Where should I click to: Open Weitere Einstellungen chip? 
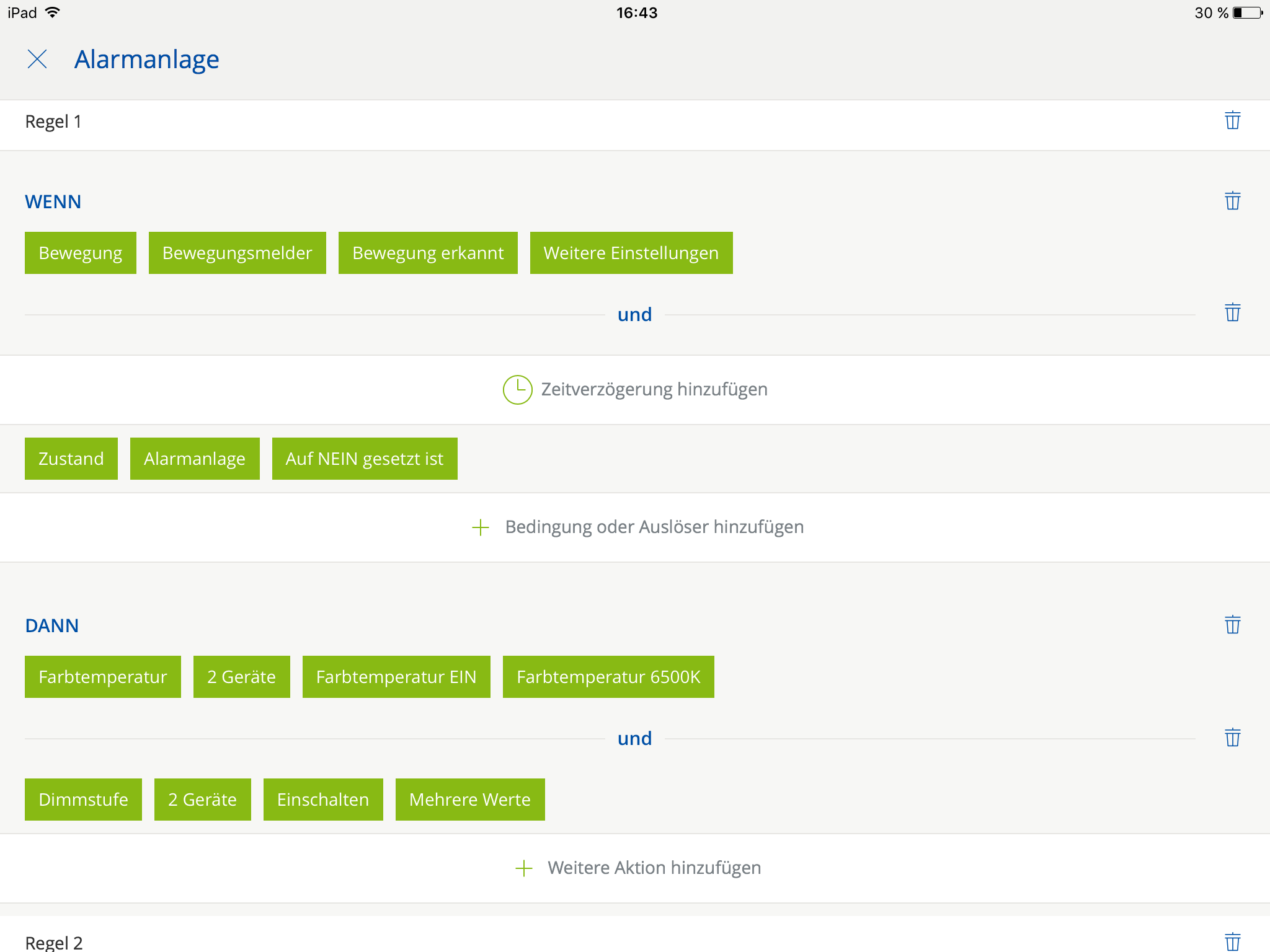pyautogui.click(x=631, y=253)
